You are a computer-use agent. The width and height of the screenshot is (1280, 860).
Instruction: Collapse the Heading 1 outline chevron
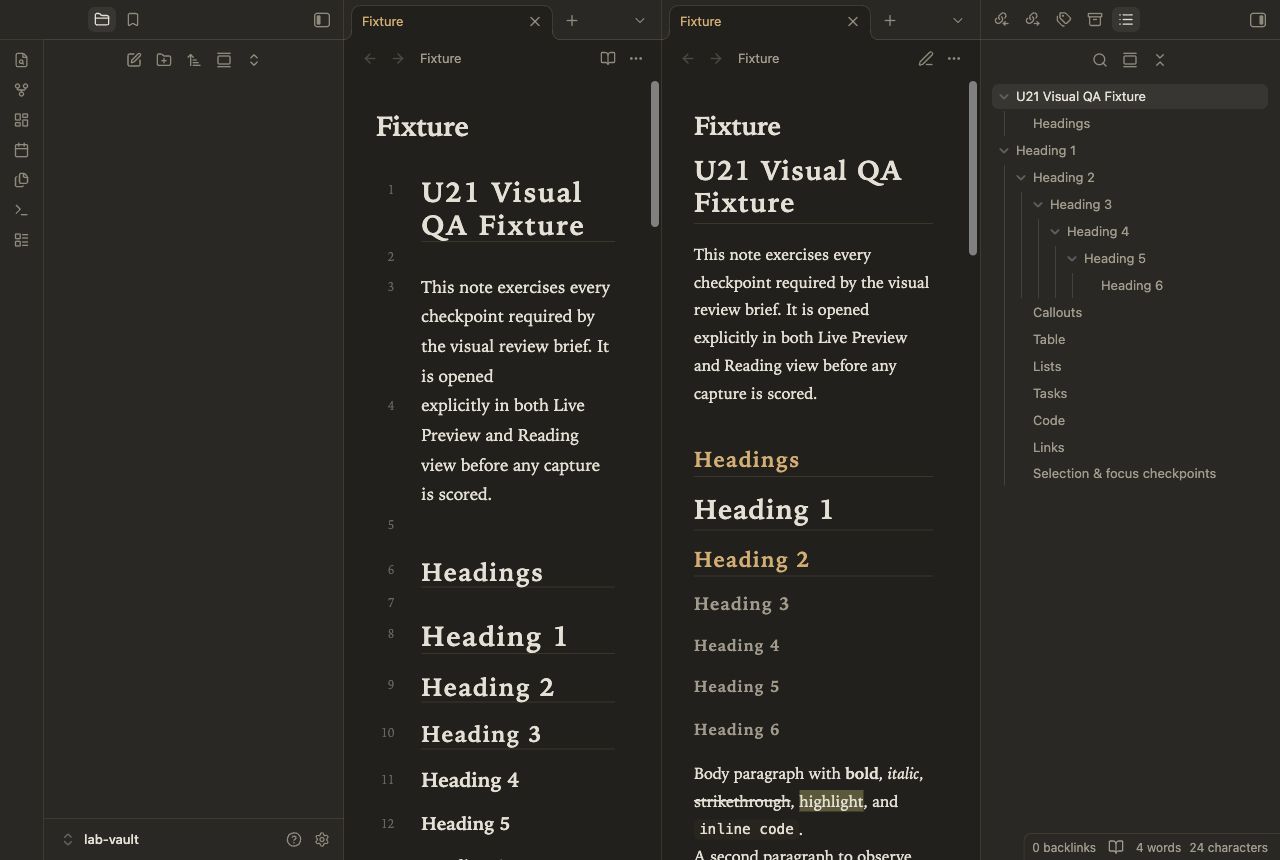tap(1004, 151)
